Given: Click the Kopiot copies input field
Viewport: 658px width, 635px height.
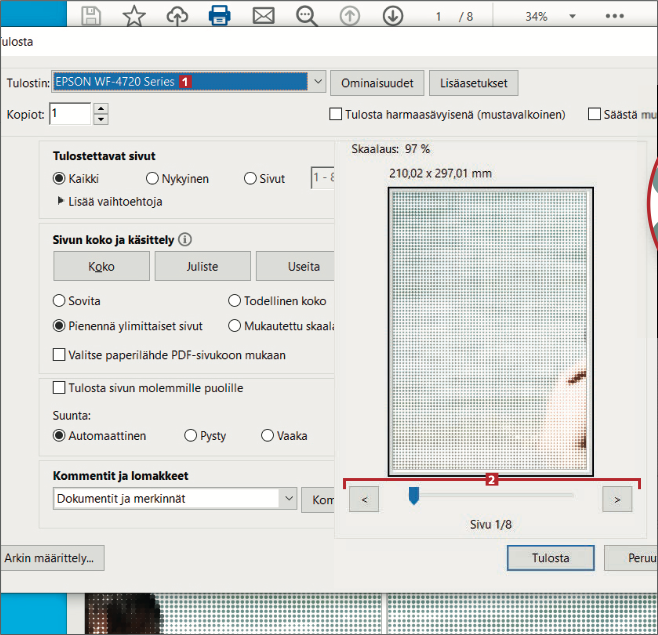Looking at the screenshot, I should pyautogui.click(x=70, y=115).
